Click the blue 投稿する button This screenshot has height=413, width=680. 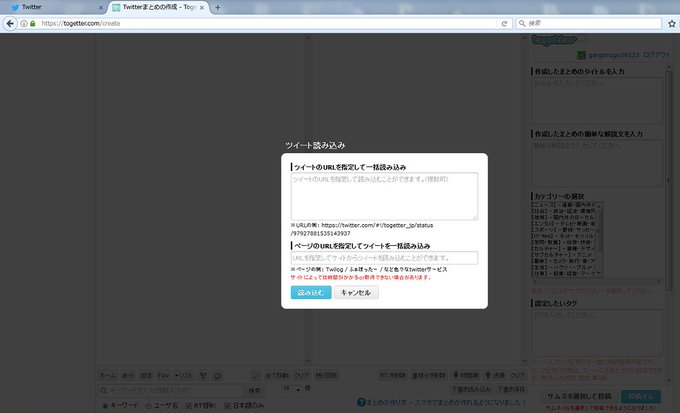coord(641,396)
